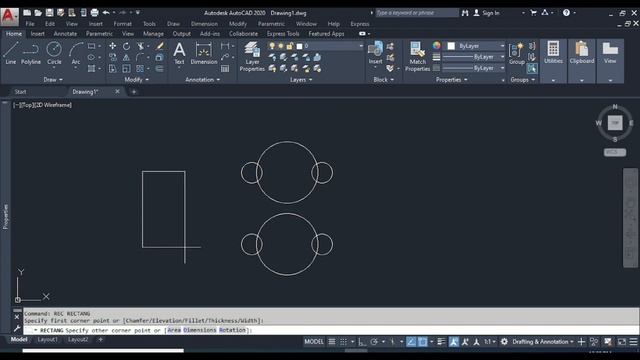This screenshot has height=360, width=640.
Task: Choose the Ellipse tool in Draw panel
Action: point(91,57)
